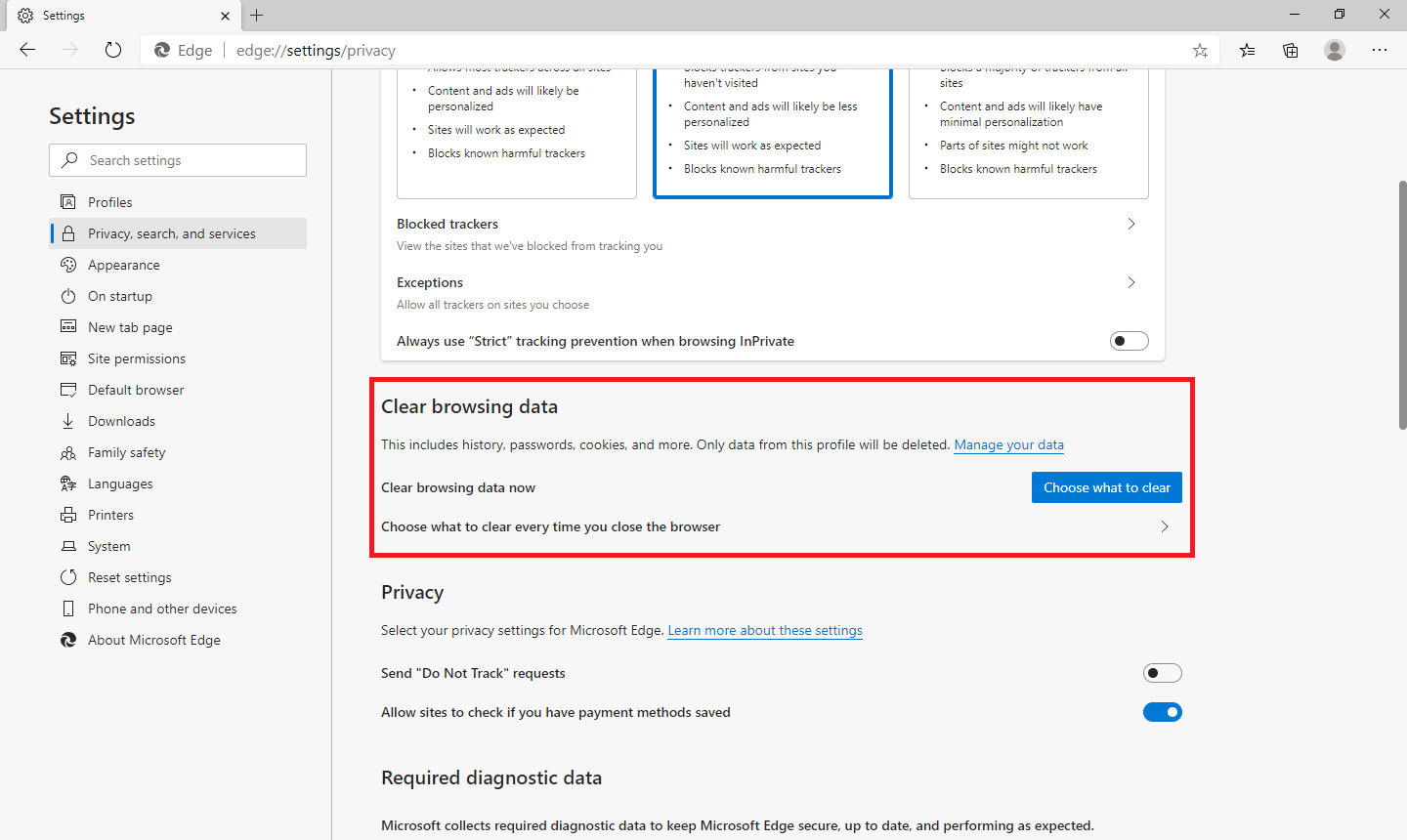Open Site permissions settings section
The image size is (1407, 840).
tap(178, 358)
